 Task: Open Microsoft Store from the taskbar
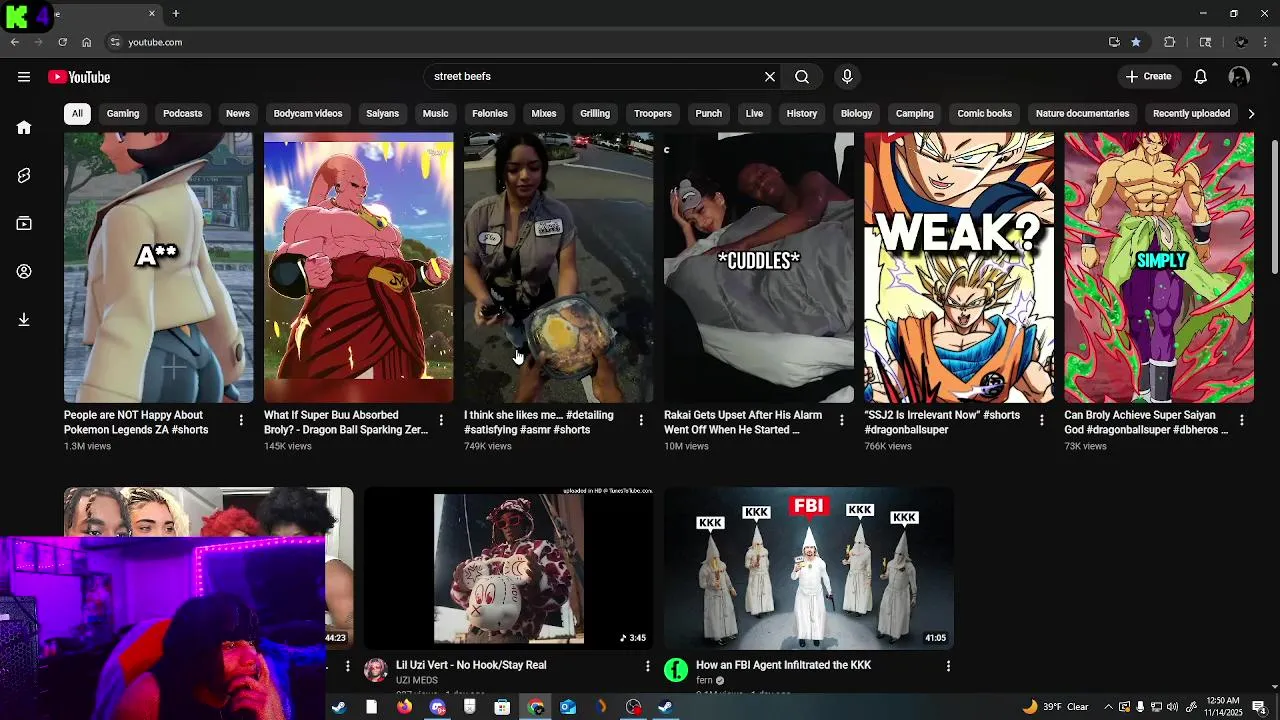click(x=502, y=707)
